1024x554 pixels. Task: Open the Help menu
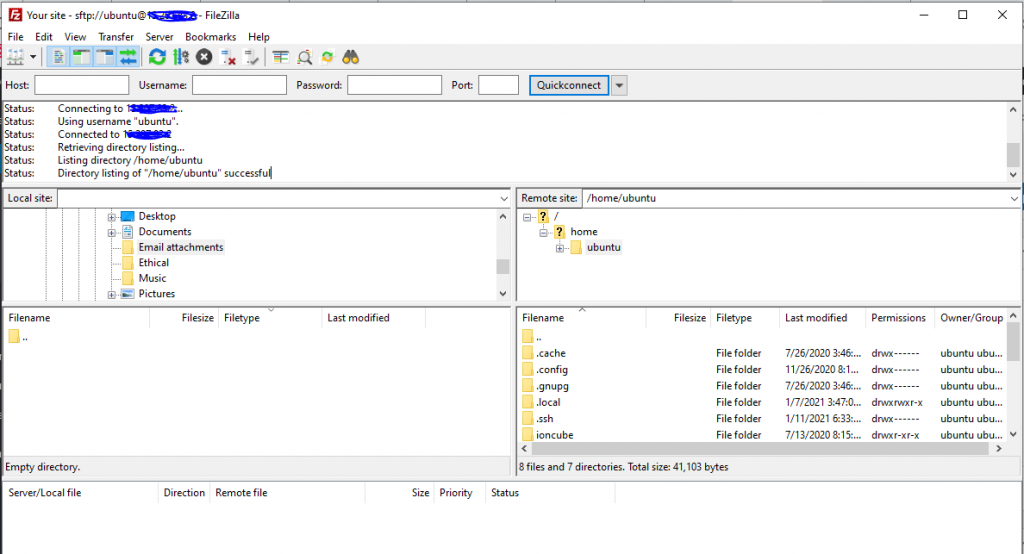point(259,37)
